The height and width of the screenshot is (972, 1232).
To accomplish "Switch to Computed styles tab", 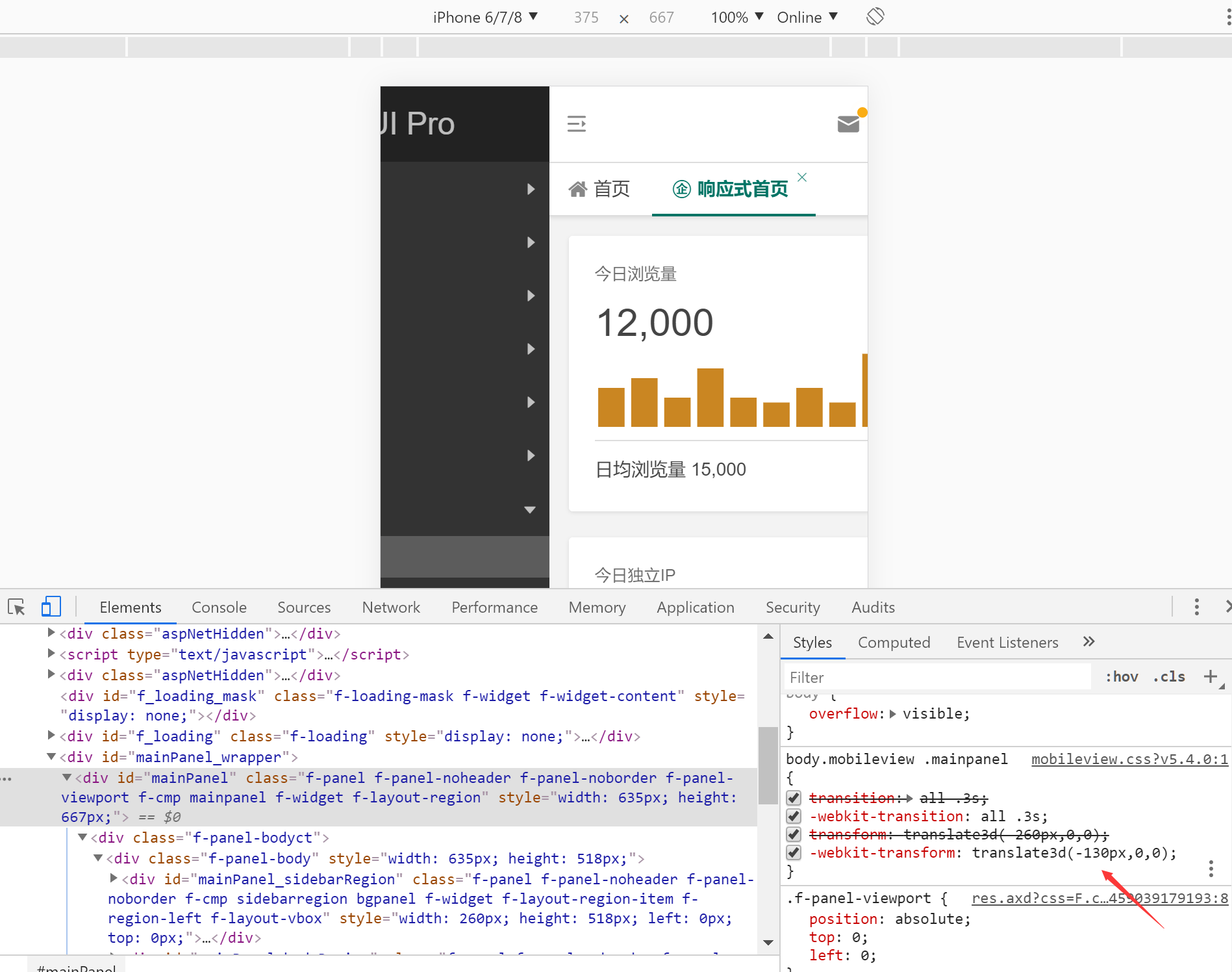I will coord(894,642).
